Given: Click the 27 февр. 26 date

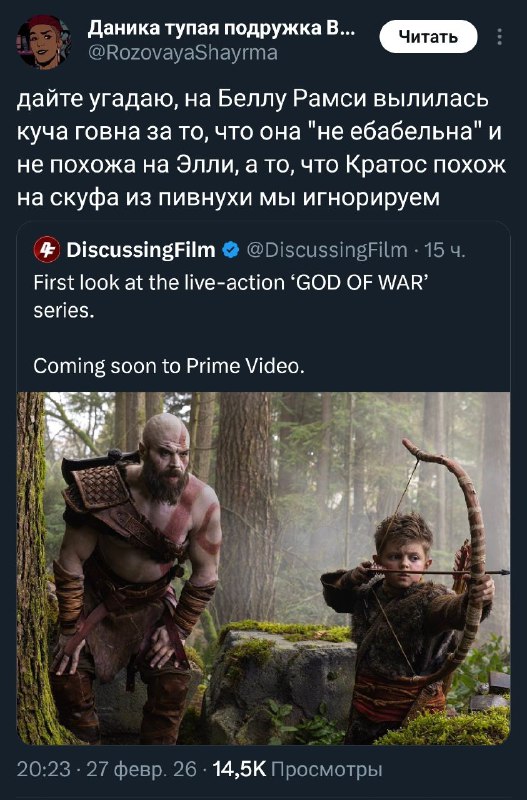Looking at the screenshot, I should tap(141, 769).
